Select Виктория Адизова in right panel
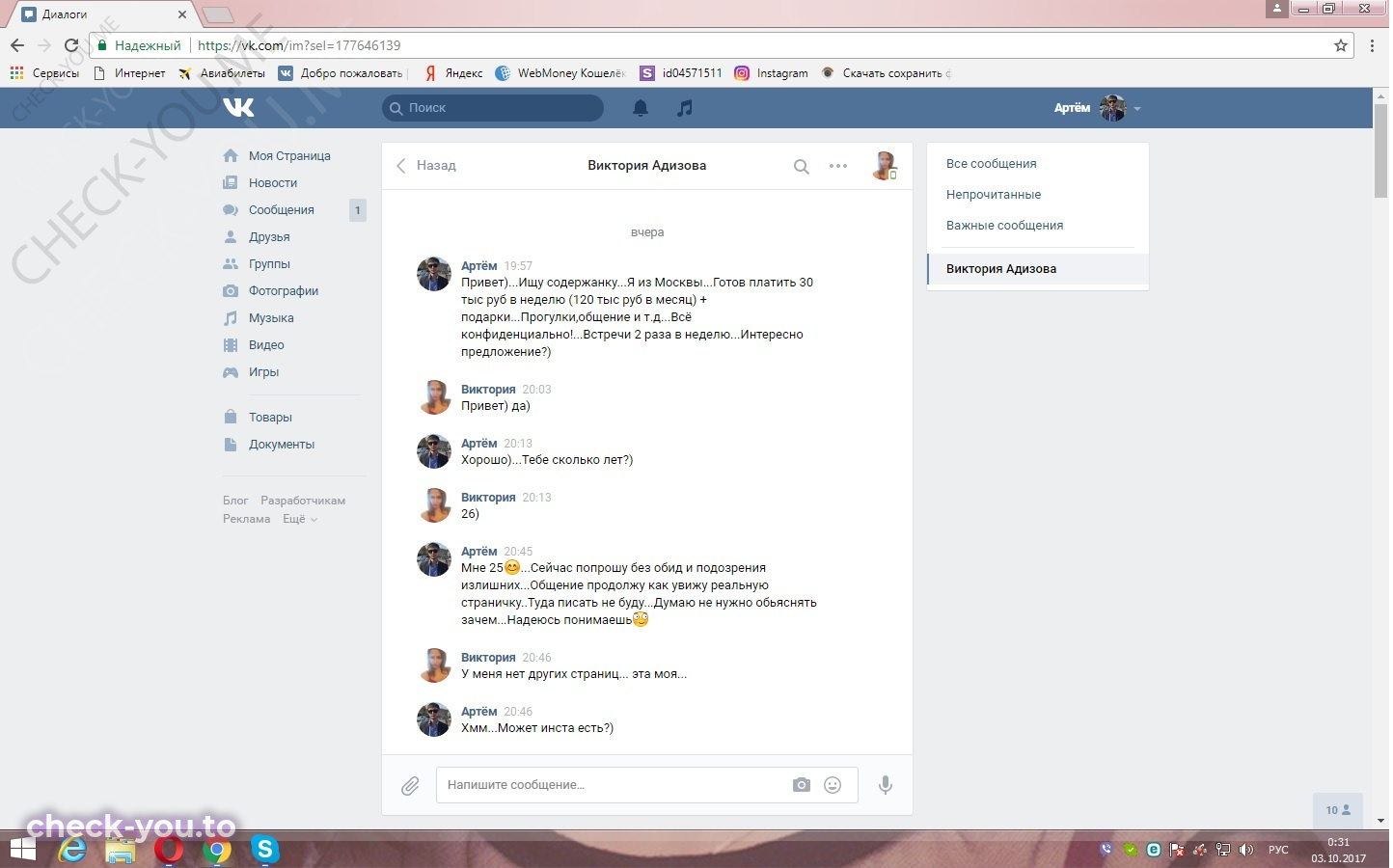The image size is (1393, 868). [1038, 269]
